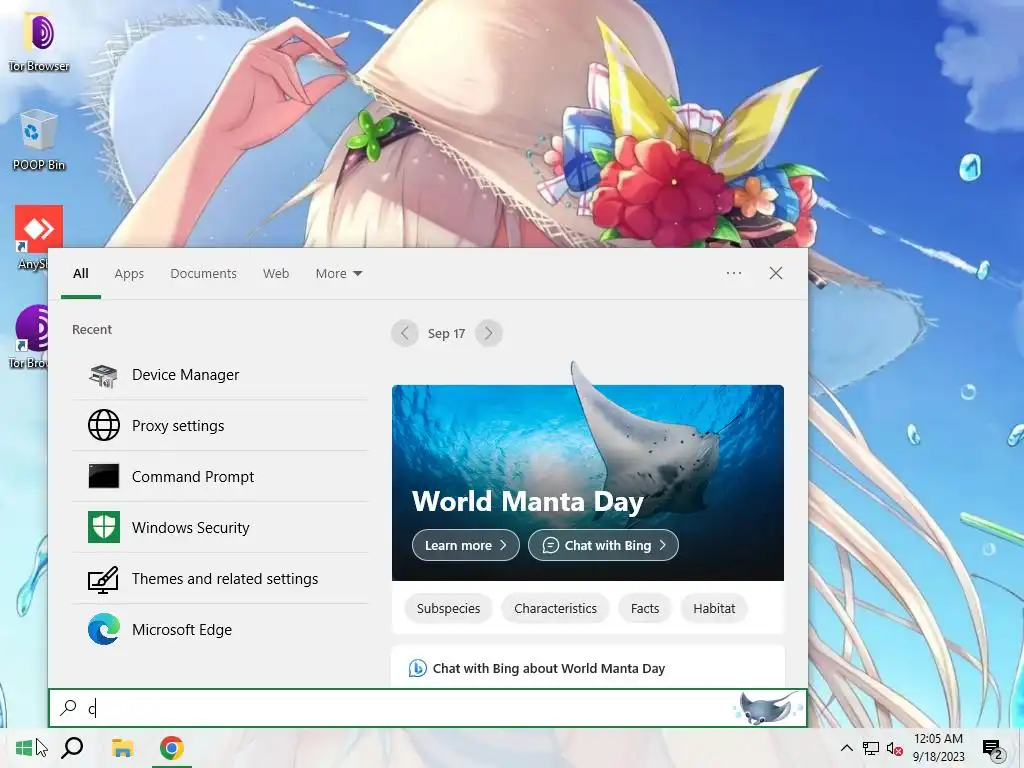Select the Subspecies chip
The height and width of the screenshot is (768, 1024).
pyautogui.click(x=449, y=609)
